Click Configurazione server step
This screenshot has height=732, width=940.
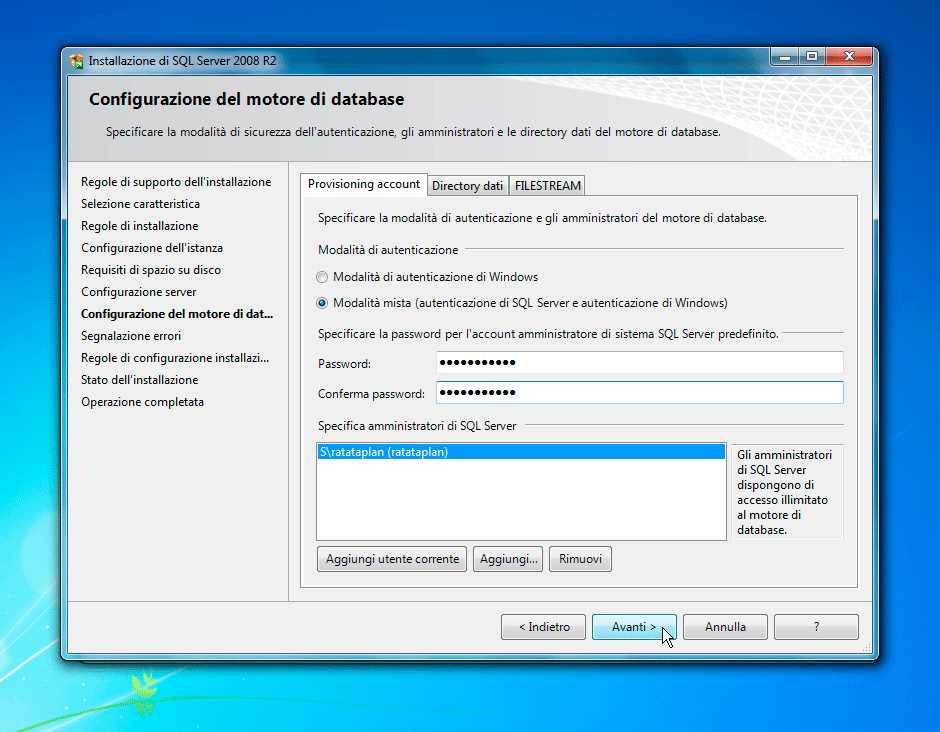(x=138, y=292)
